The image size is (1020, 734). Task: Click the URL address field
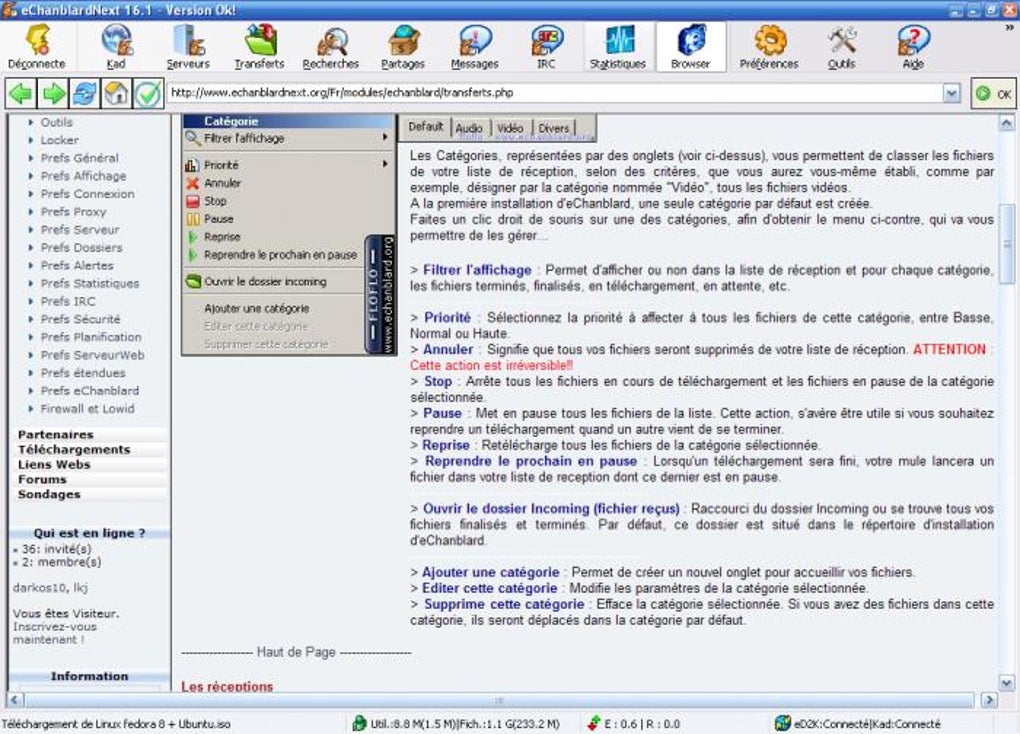556,93
